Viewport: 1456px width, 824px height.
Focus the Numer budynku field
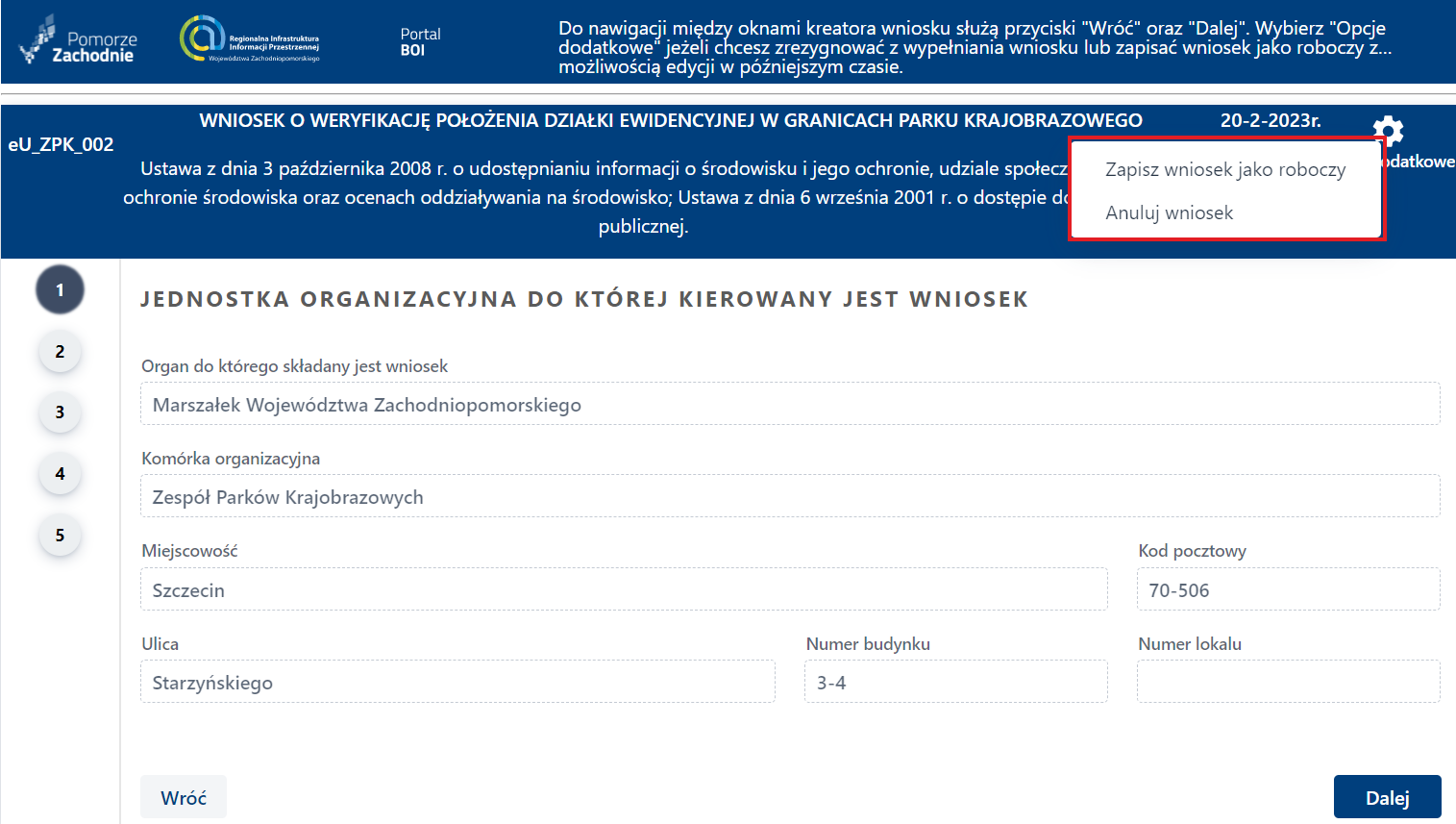coord(955,681)
